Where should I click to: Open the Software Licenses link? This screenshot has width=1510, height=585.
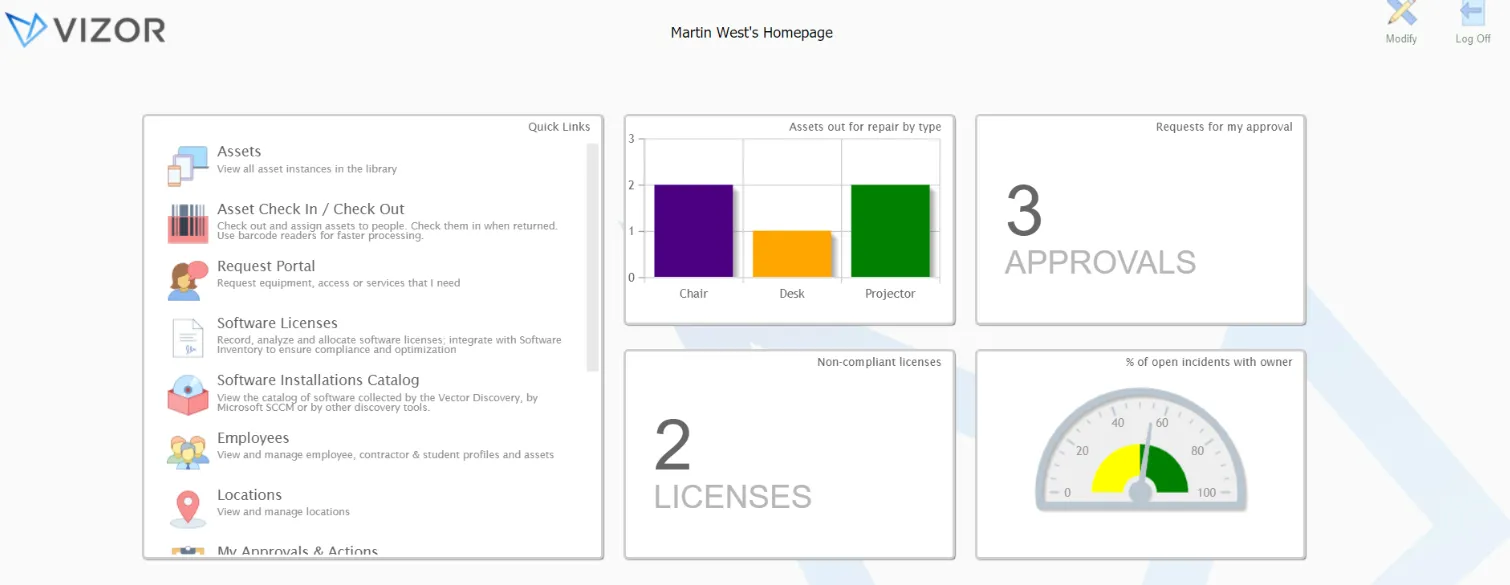(x=277, y=323)
